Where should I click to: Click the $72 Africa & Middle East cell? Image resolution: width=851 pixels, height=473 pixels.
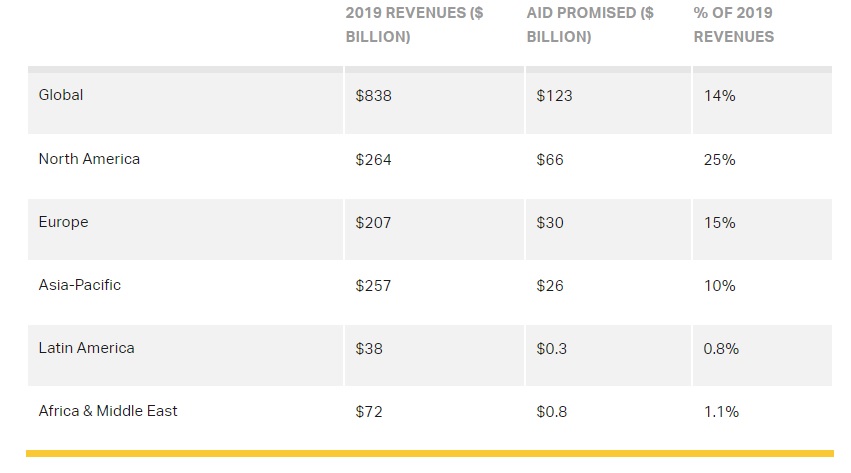pos(368,412)
